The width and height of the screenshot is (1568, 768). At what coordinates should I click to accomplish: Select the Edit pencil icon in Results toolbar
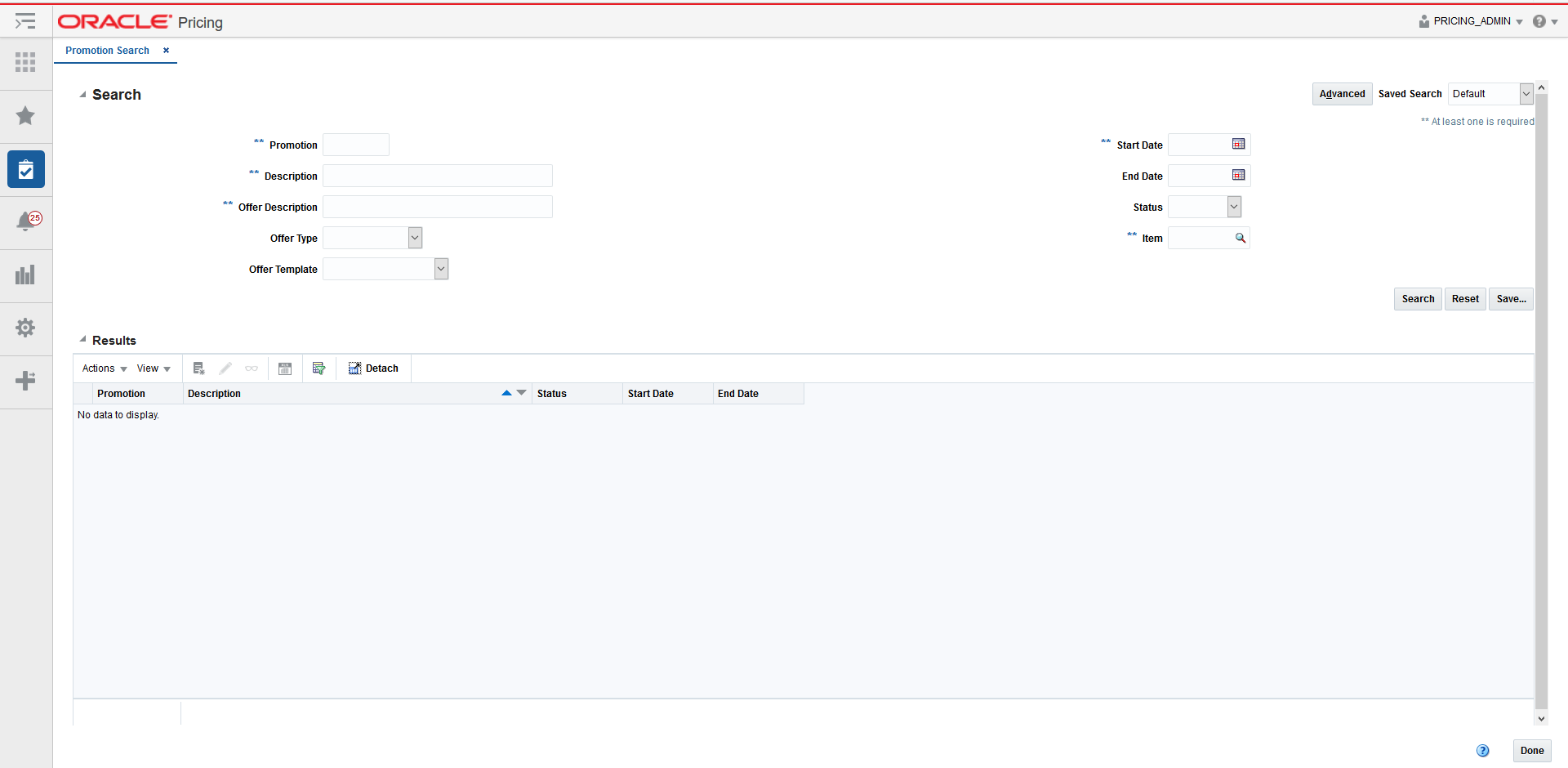[226, 368]
